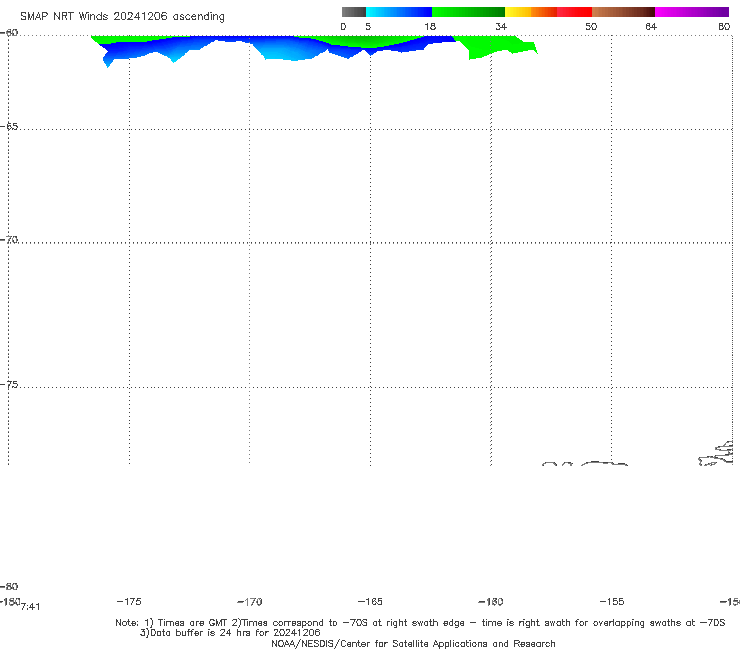The height and width of the screenshot is (650, 740).
Task: Click the color bar label '34'
Action: 501,27
